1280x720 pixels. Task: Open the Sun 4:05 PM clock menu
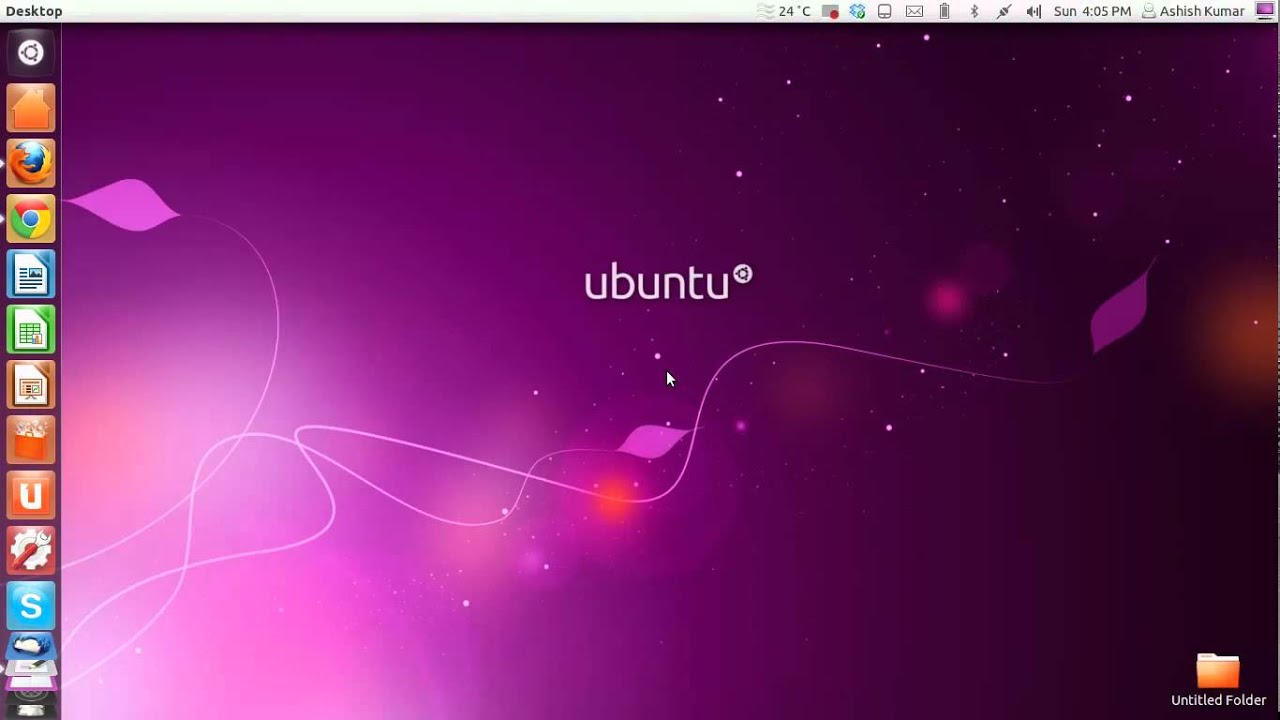click(x=1092, y=11)
